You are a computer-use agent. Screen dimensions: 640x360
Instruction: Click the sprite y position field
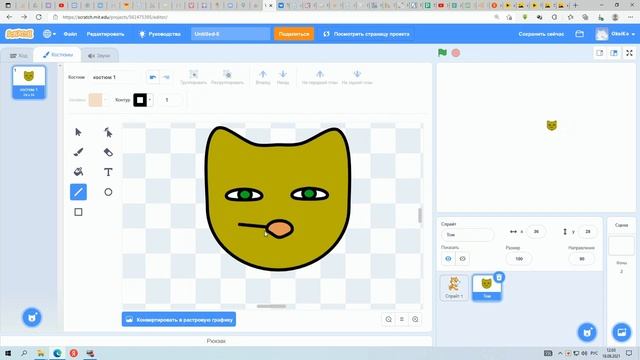(588, 231)
